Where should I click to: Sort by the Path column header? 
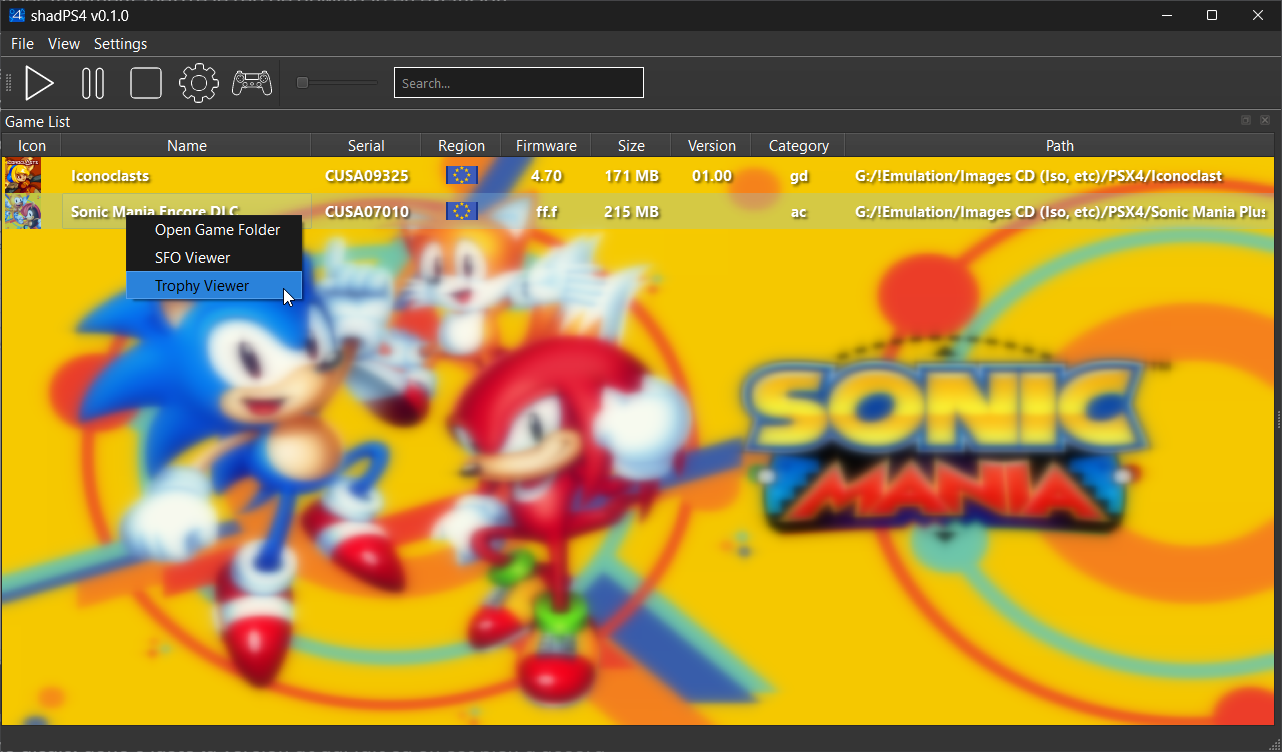coord(1060,146)
